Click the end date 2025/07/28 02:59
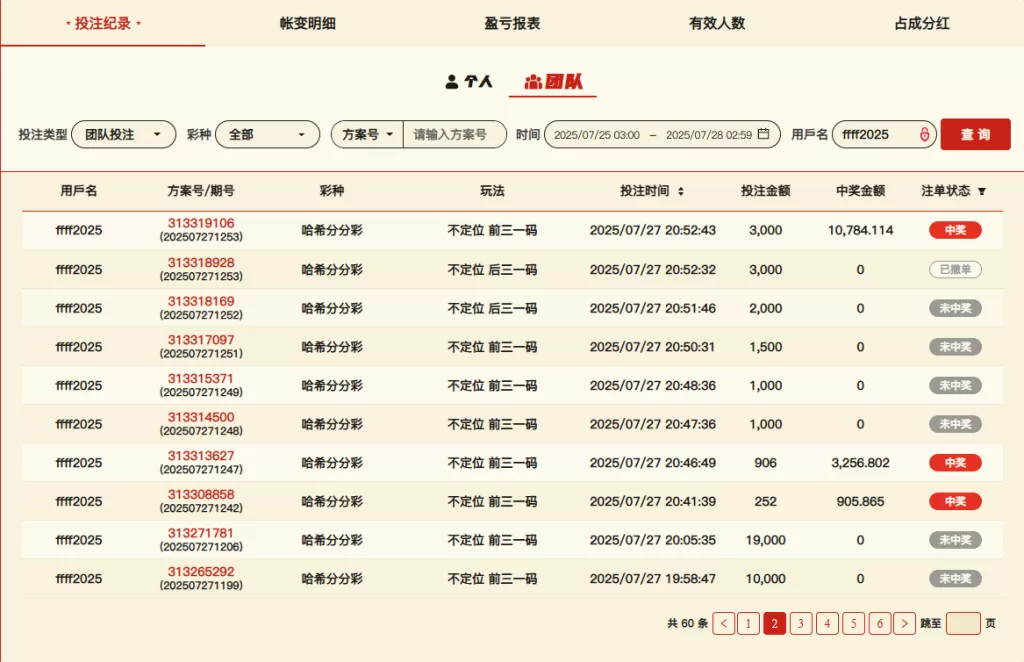This screenshot has width=1024, height=662. tap(709, 135)
